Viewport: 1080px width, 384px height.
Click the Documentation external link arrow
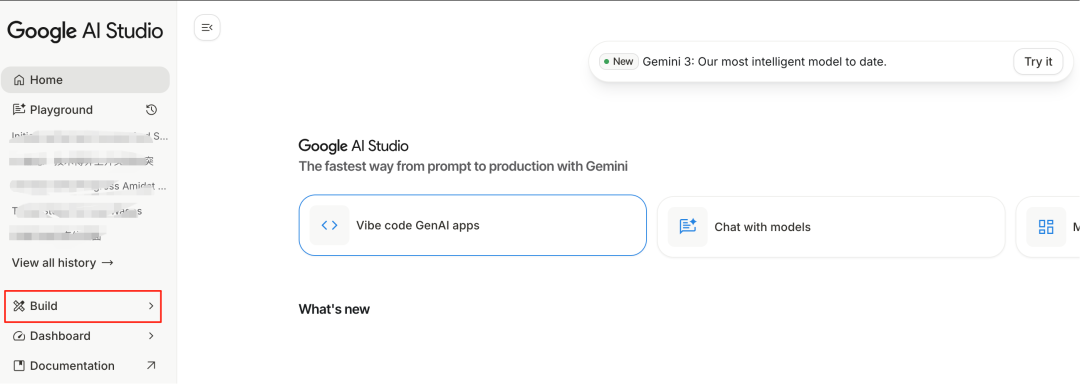click(x=152, y=365)
